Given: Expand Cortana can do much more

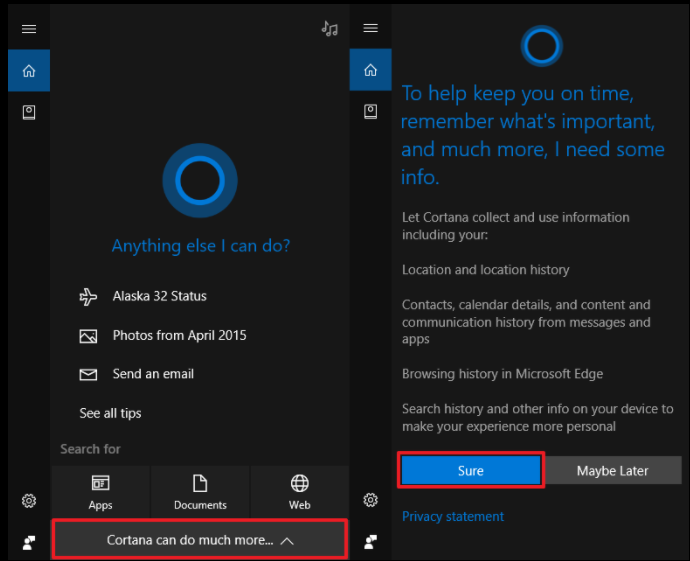Looking at the screenshot, I should [x=200, y=540].
